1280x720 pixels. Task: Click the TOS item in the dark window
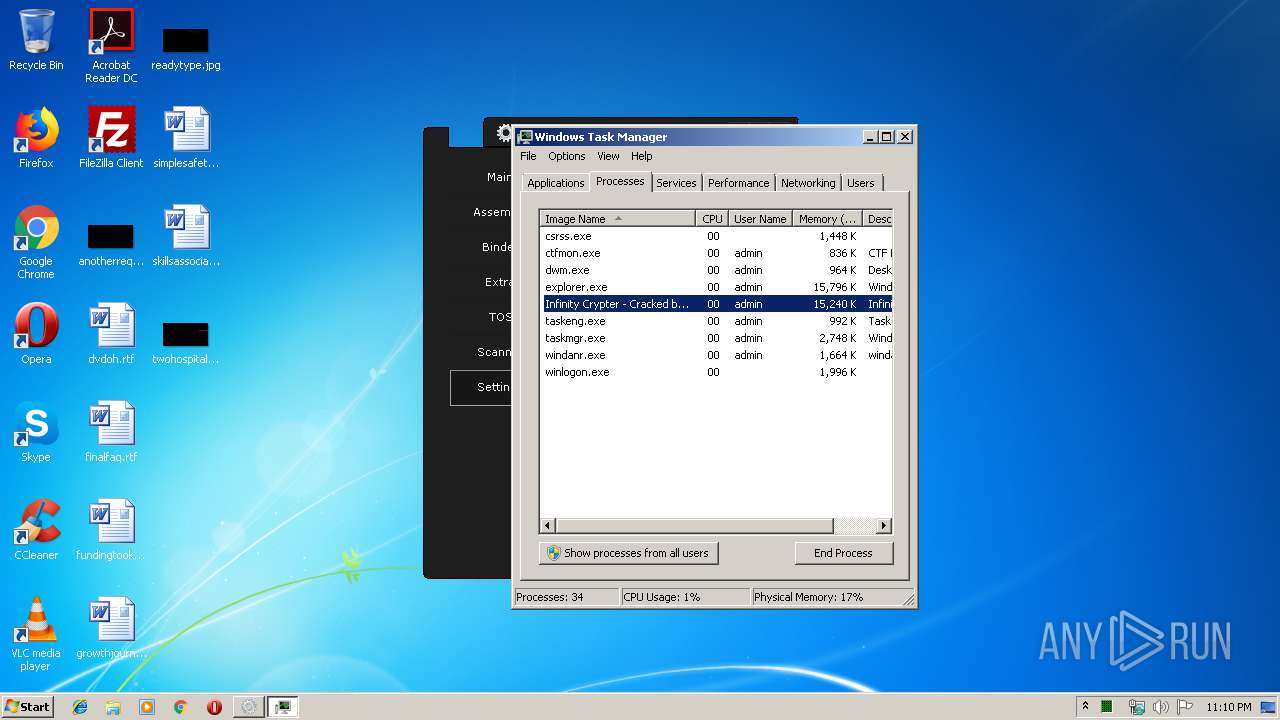(x=499, y=317)
